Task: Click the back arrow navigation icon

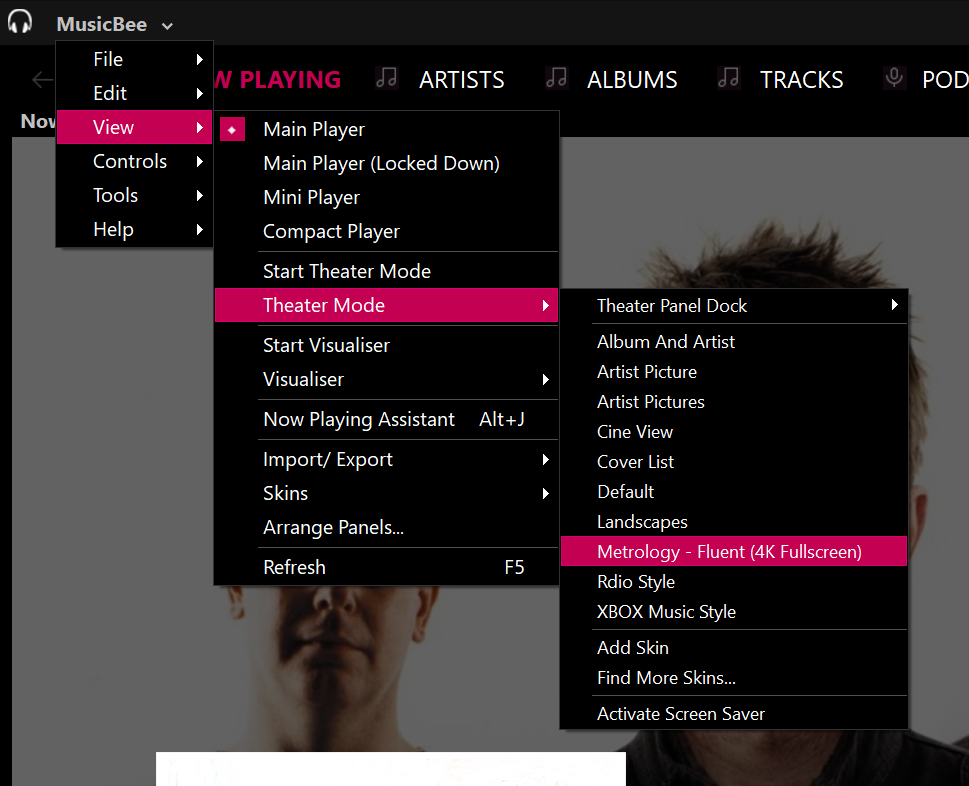Action: point(42,80)
